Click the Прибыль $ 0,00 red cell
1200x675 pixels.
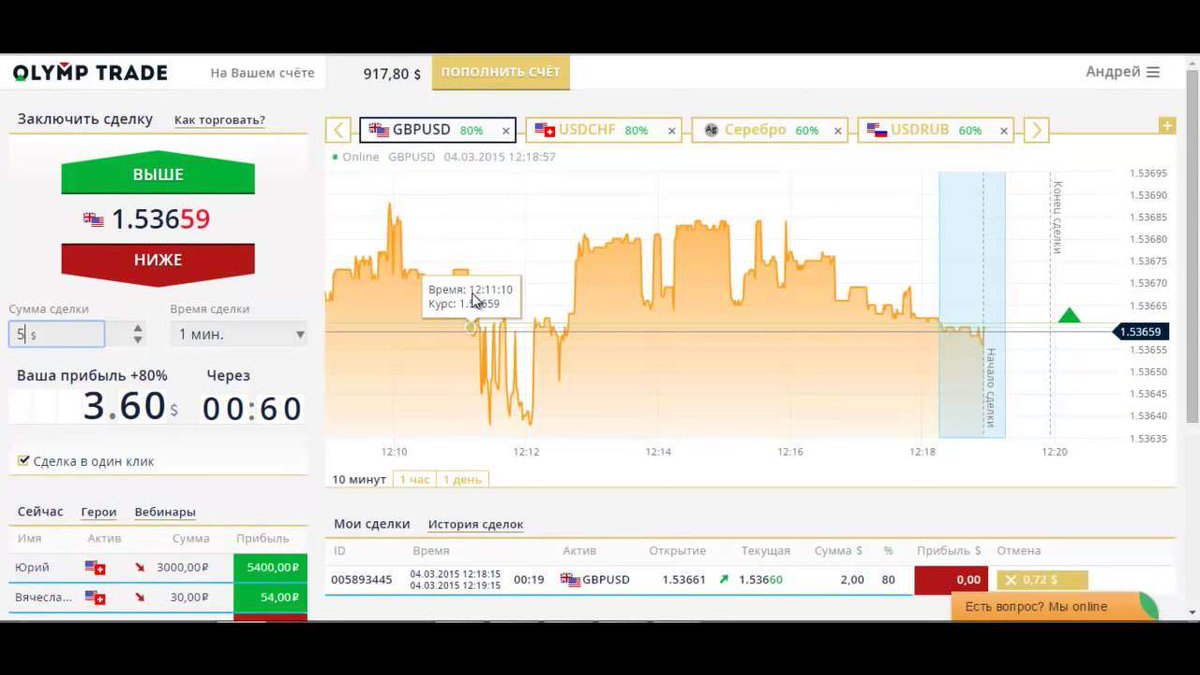click(951, 580)
